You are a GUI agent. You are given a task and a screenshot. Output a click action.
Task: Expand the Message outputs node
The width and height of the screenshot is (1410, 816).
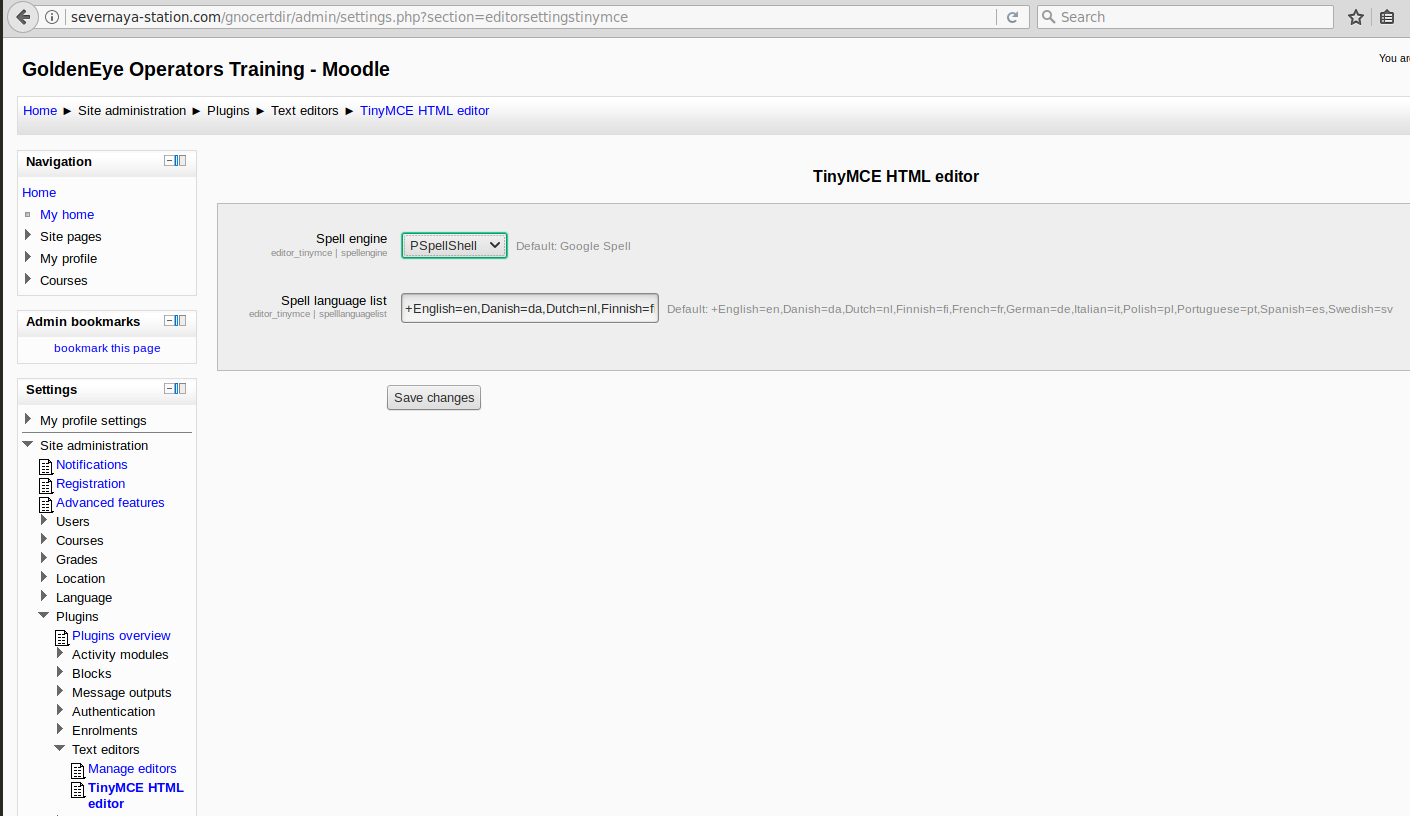click(60, 692)
